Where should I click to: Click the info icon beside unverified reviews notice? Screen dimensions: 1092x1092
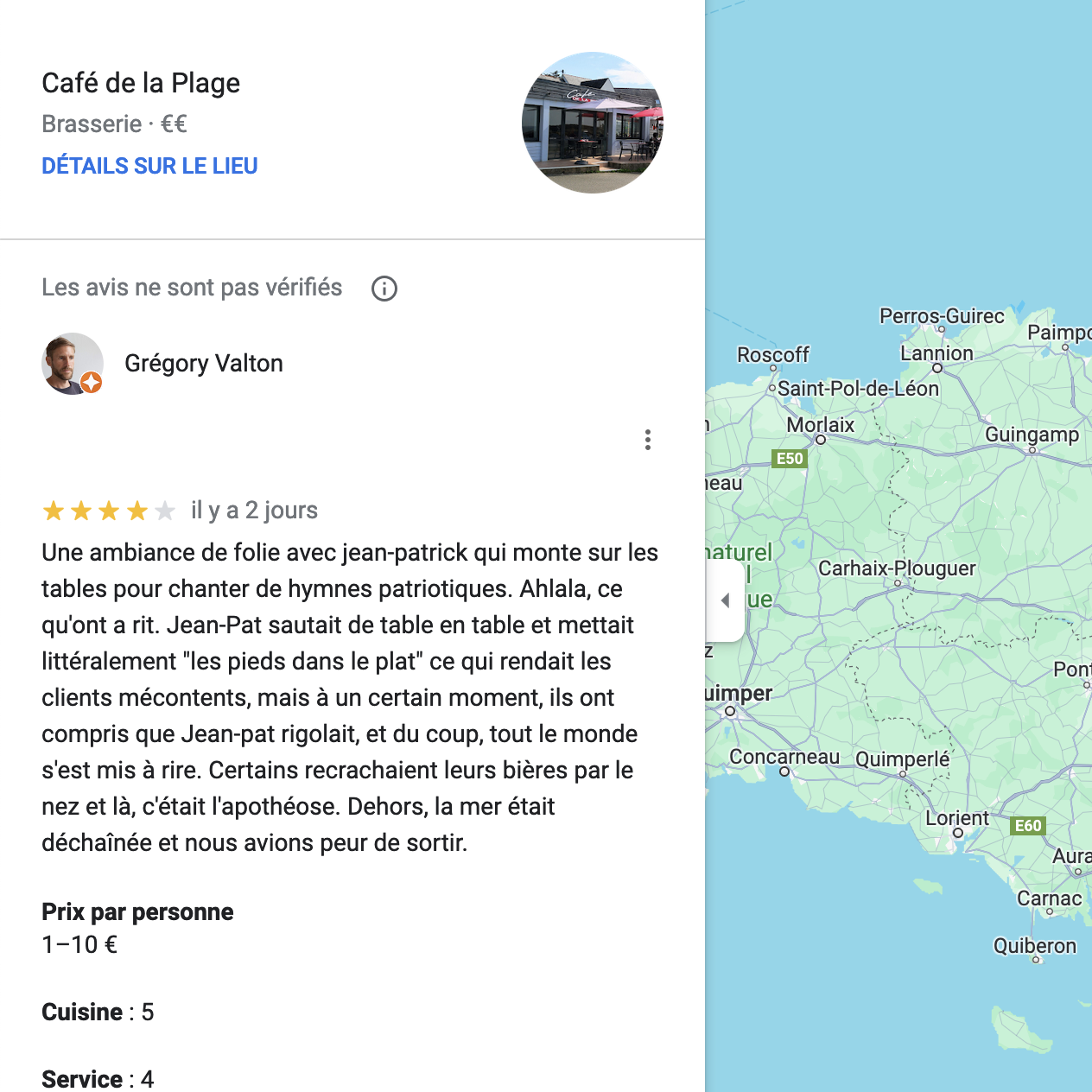(384, 289)
